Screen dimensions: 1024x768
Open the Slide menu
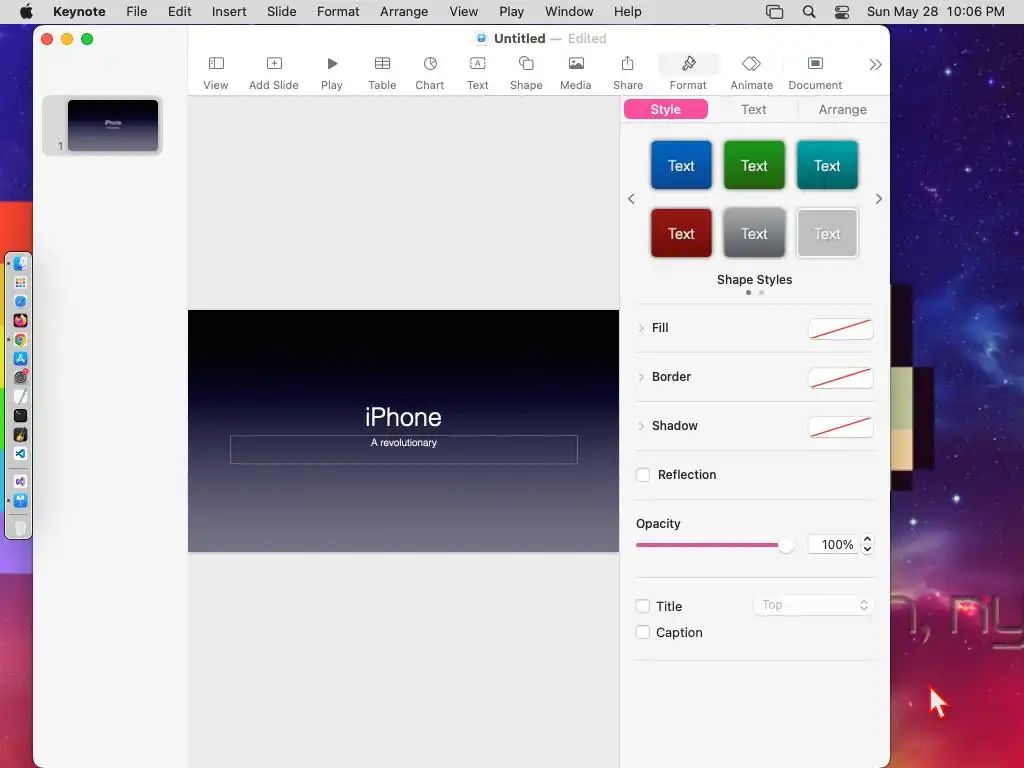coord(281,12)
